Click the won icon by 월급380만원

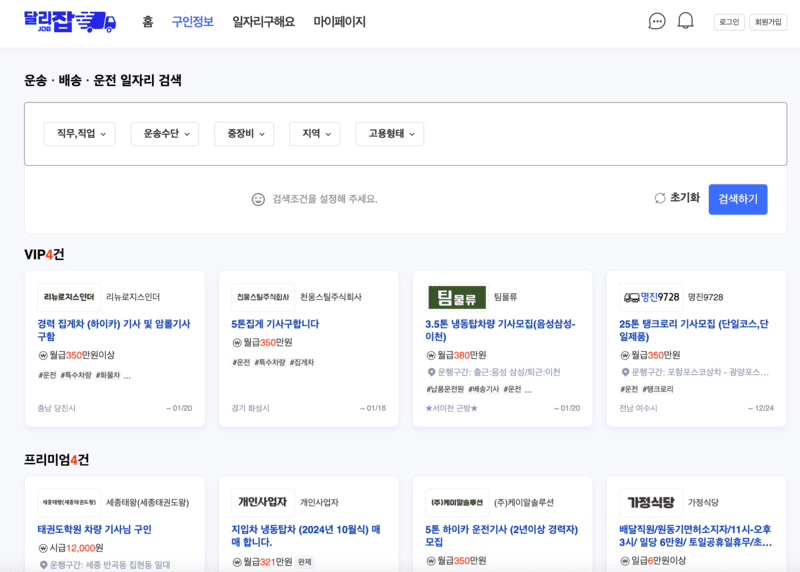click(431, 355)
